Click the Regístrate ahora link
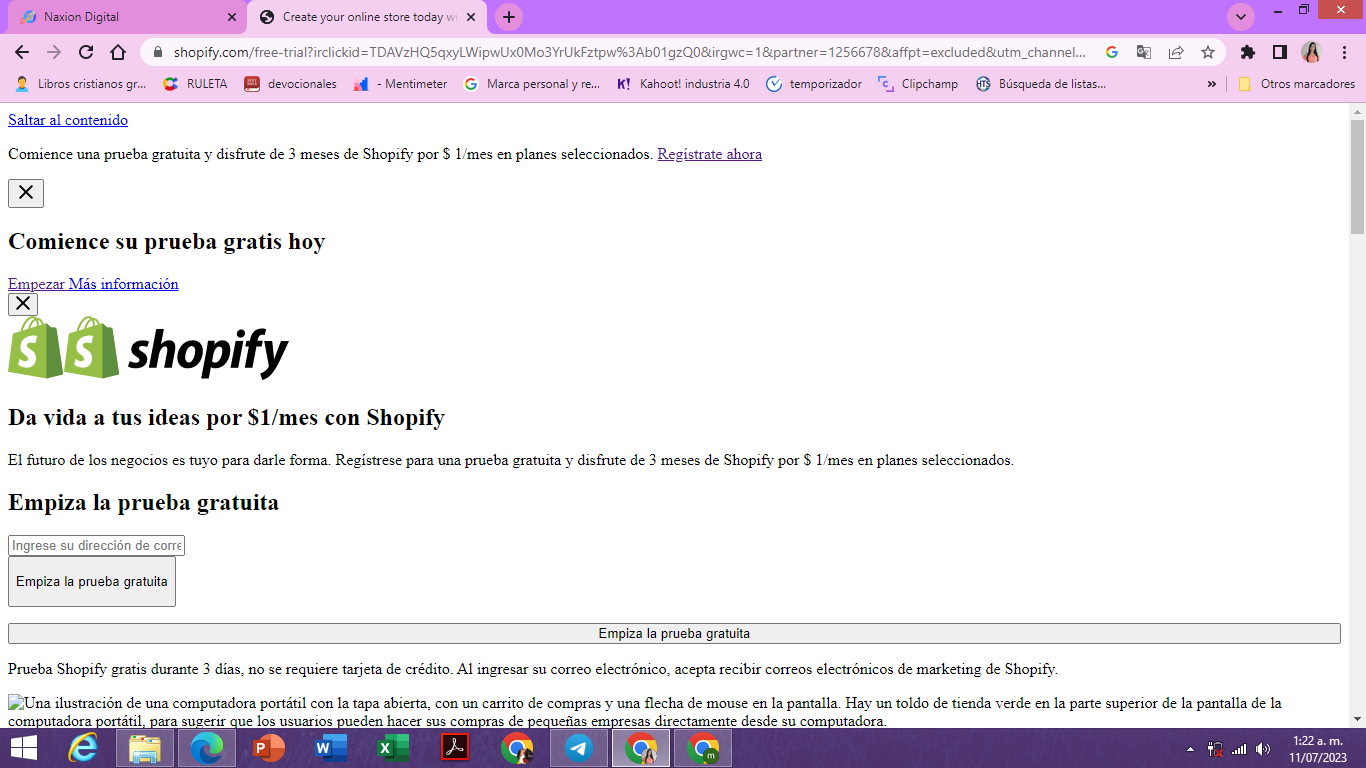Viewport: 1366px width, 768px height. click(710, 154)
